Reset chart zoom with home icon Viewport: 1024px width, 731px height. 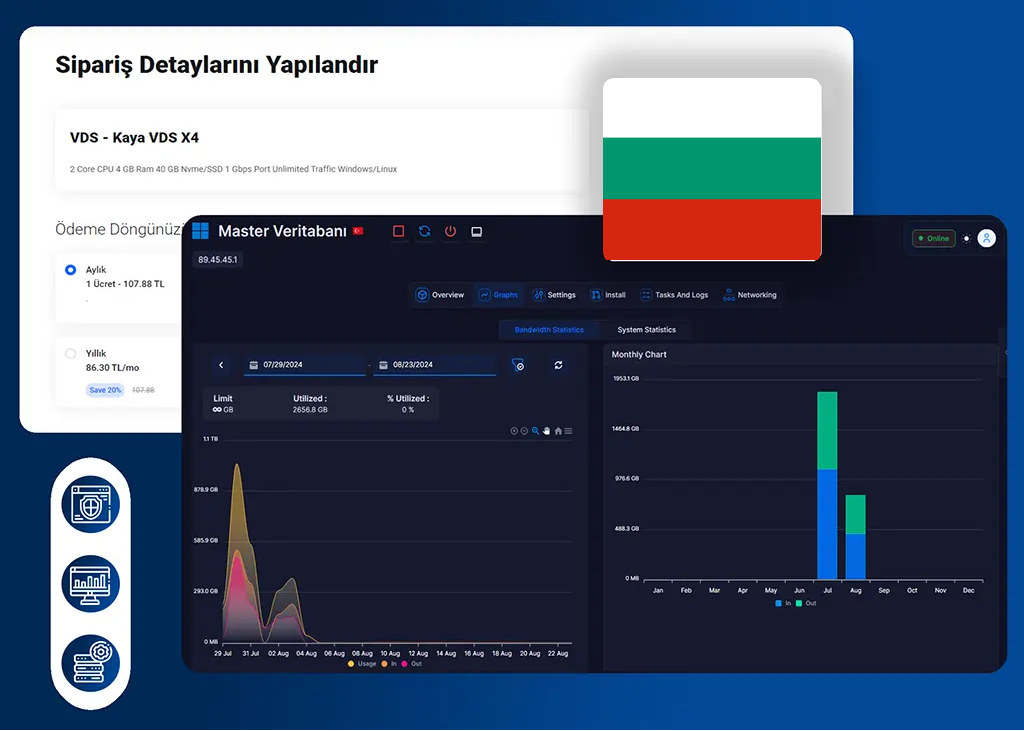558,431
